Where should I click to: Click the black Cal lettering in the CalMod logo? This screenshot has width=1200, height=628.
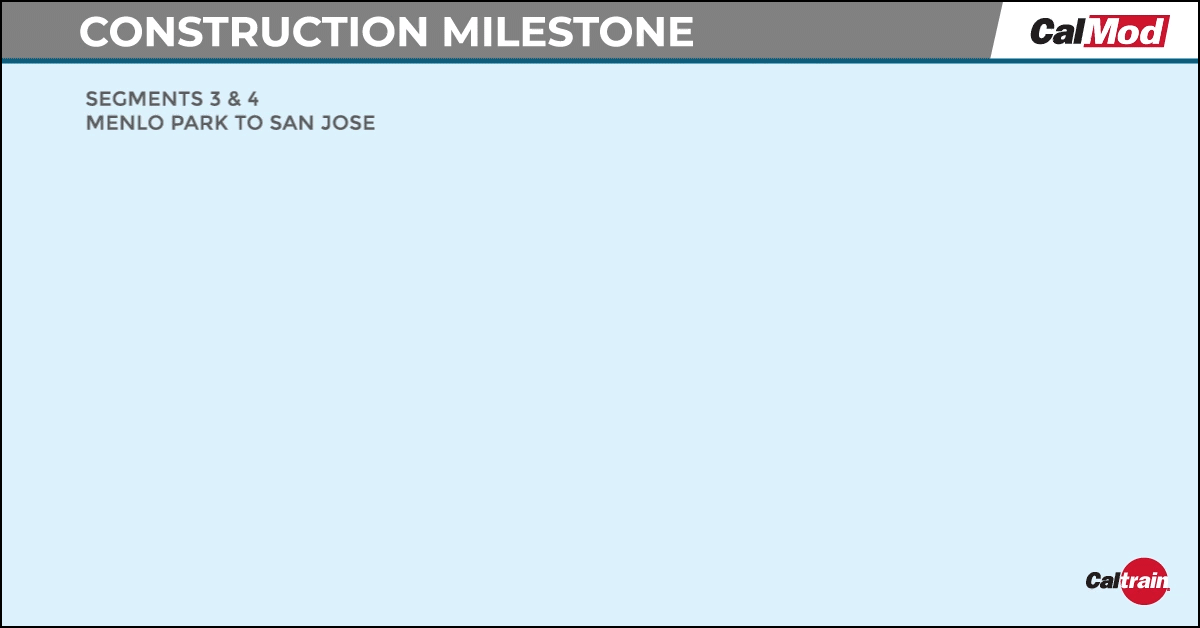point(1058,32)
